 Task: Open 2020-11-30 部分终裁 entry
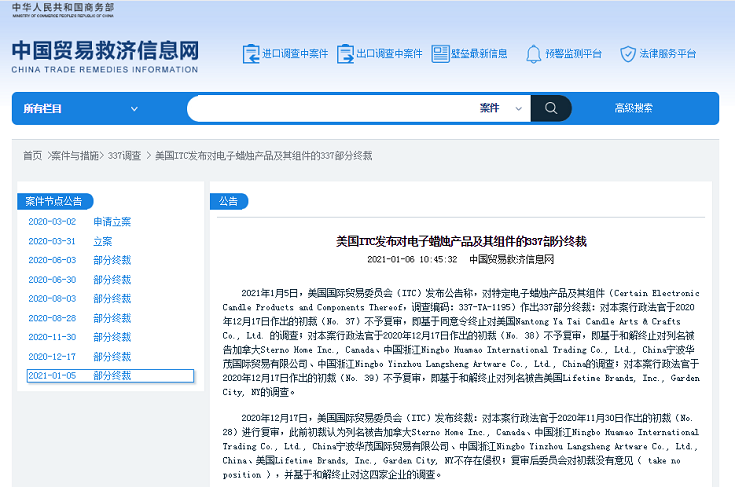80,337
